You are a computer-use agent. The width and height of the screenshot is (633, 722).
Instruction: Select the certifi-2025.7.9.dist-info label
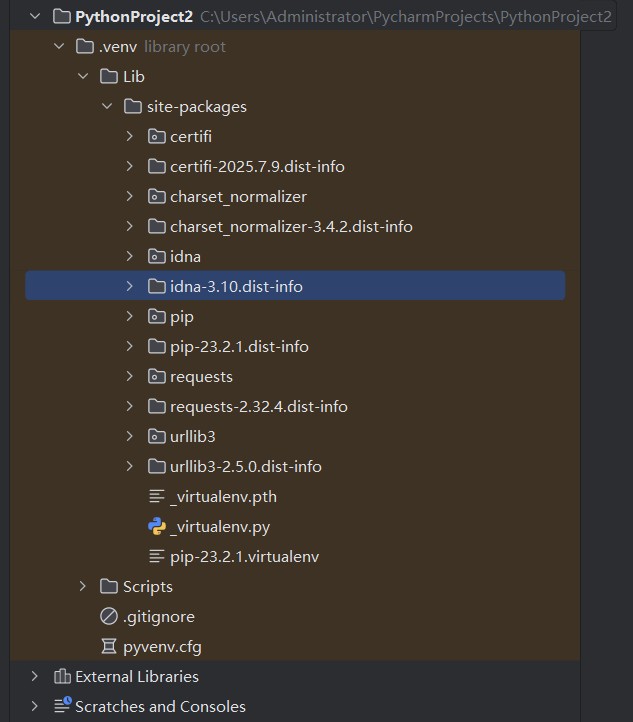tap(257, 166)
